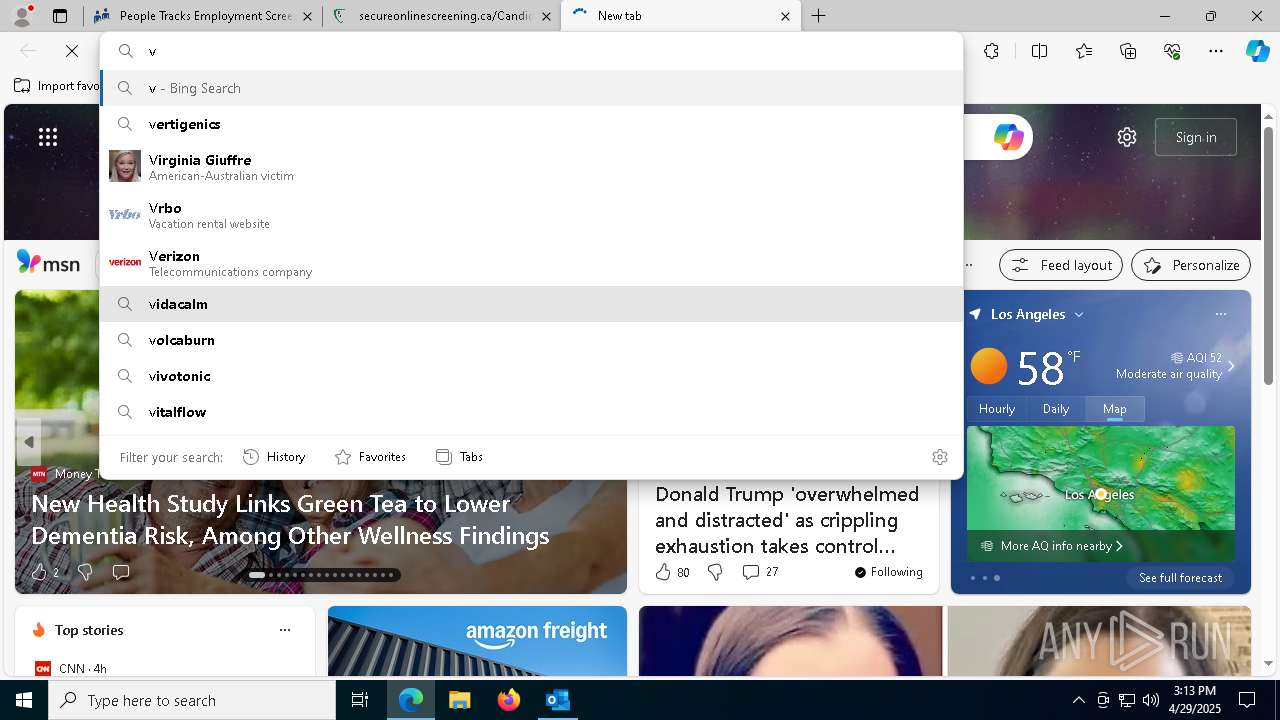
Task: Open the apps grid launcher
Action: click(x=48, y=137)
